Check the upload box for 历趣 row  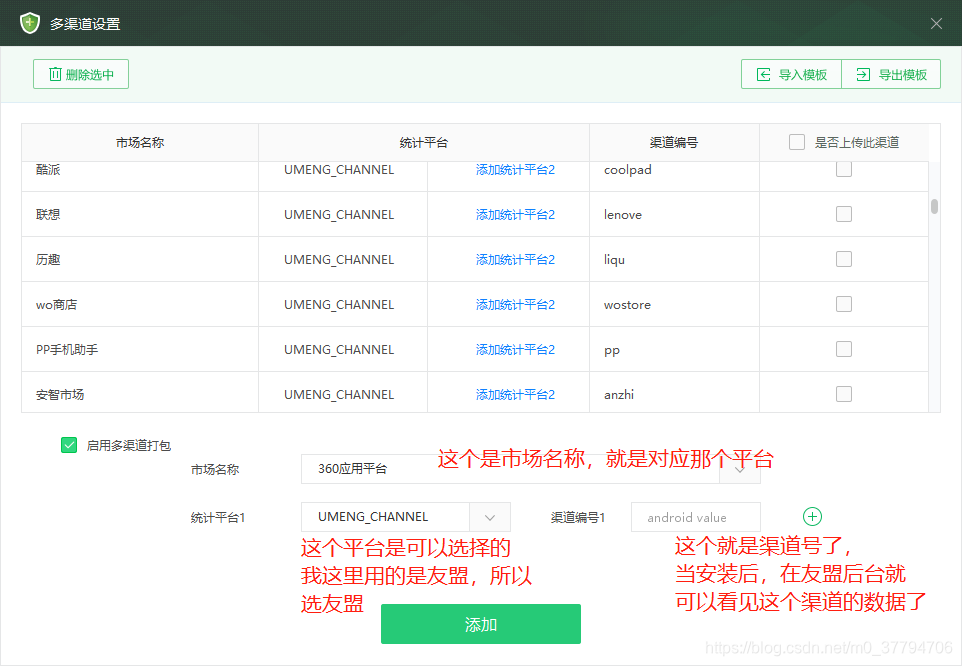844,259
